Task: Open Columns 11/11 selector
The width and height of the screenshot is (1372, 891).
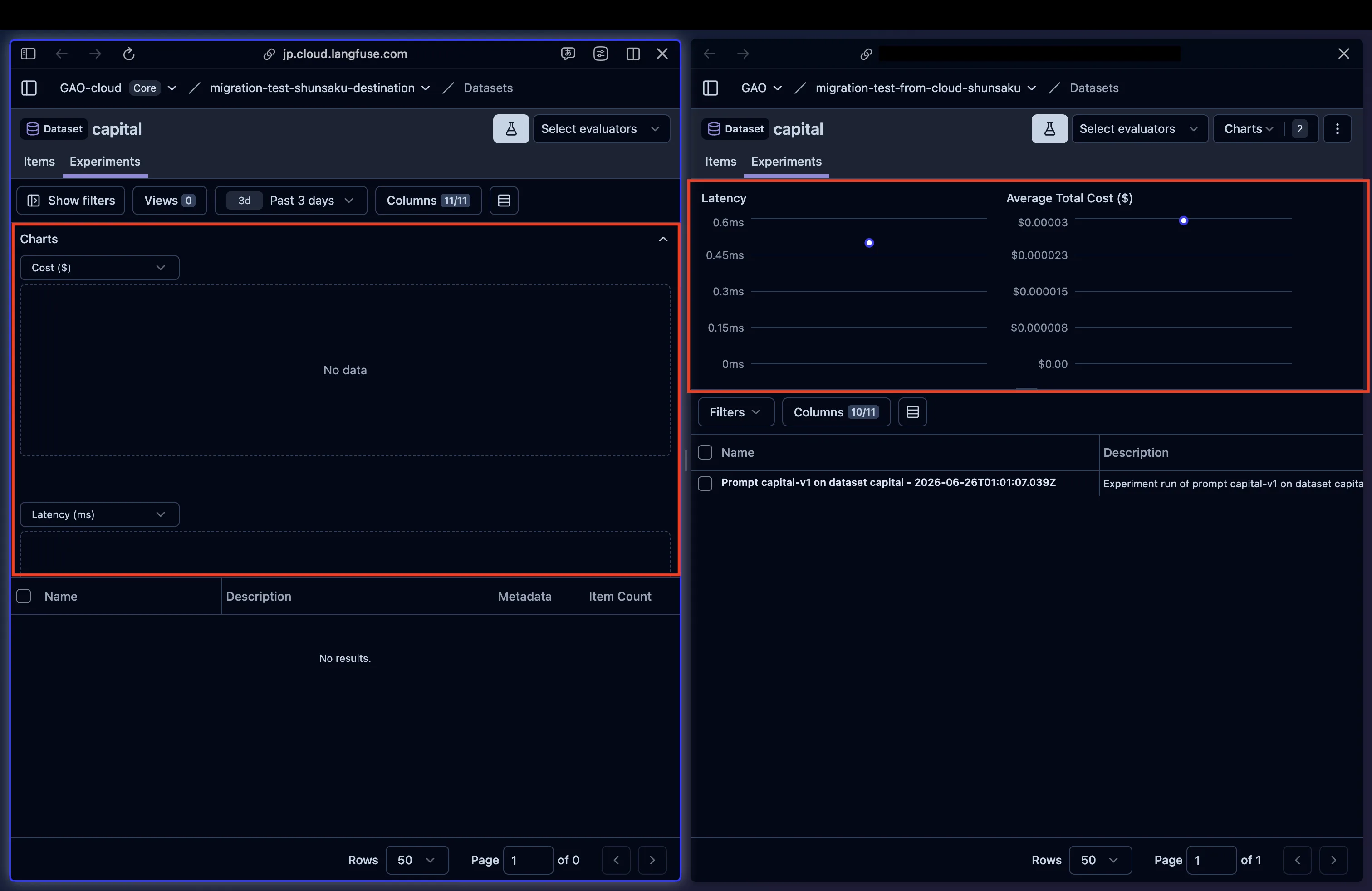Action: pos(428,200)
